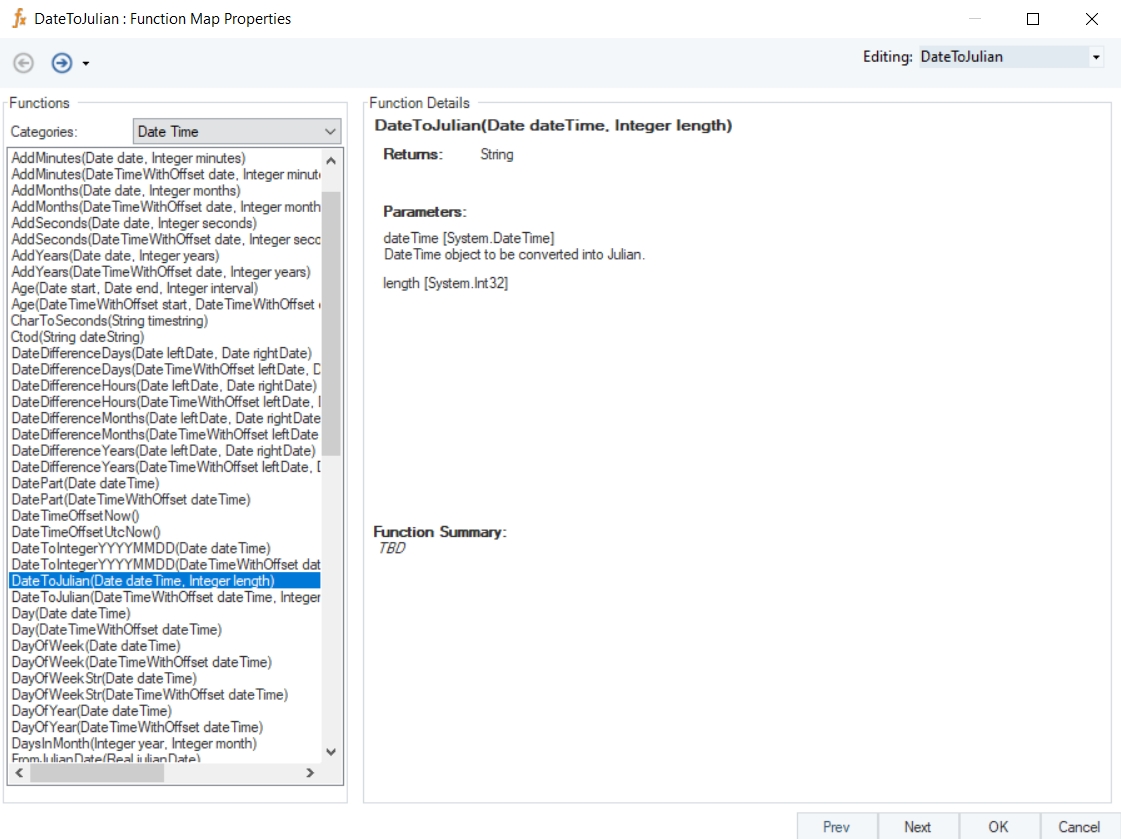Select DateToIntegerYYYYMMDD(Date dateTime) entry

tap(140, 548)
